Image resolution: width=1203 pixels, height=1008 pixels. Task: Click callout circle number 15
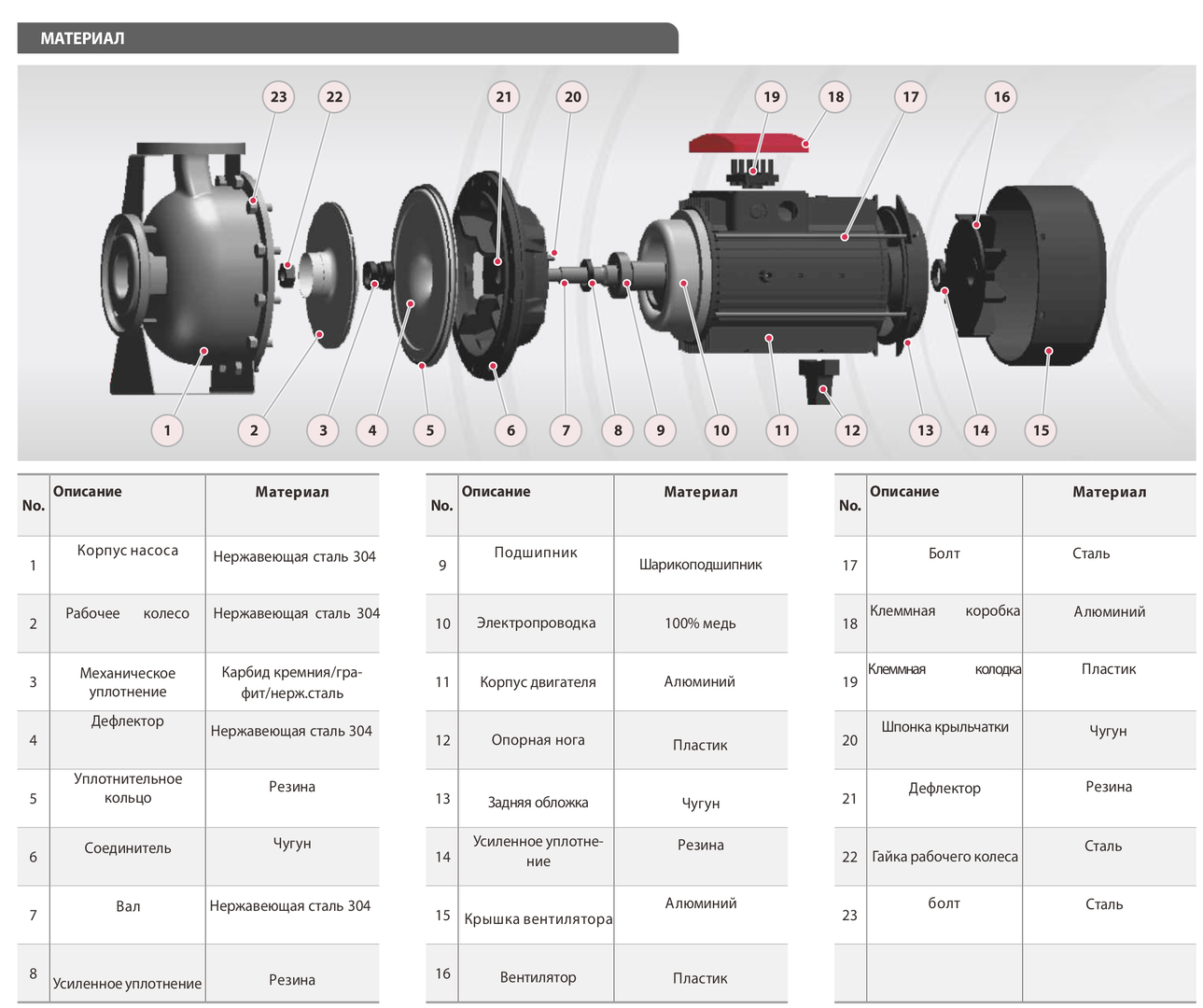1041,430
